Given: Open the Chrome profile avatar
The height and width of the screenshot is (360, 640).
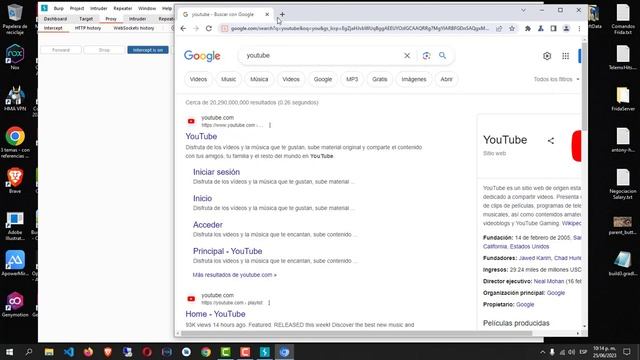Looking at the screenshot, I should pos(566,29).
